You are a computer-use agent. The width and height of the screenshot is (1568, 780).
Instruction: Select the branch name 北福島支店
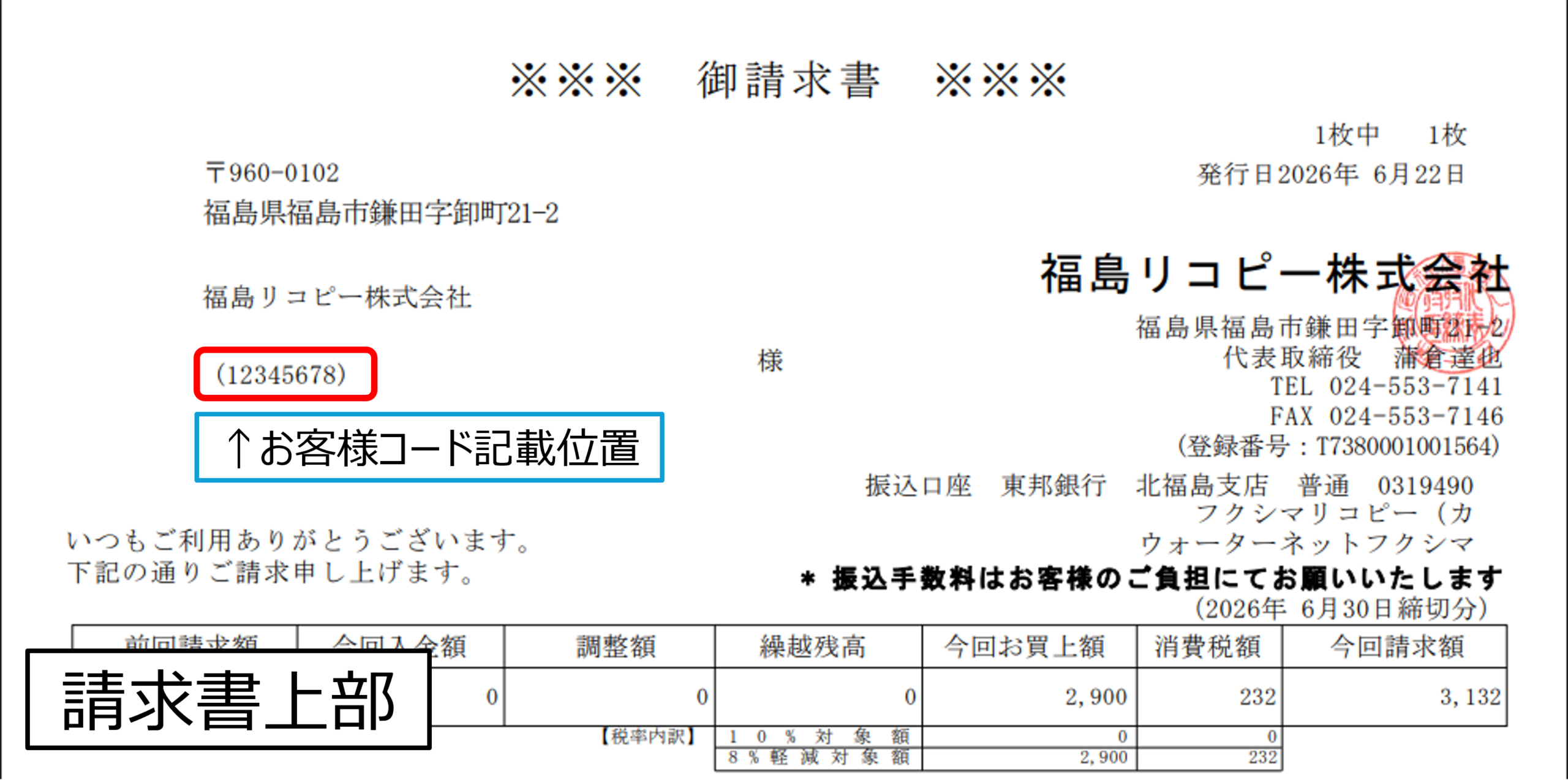[1202, 486]
